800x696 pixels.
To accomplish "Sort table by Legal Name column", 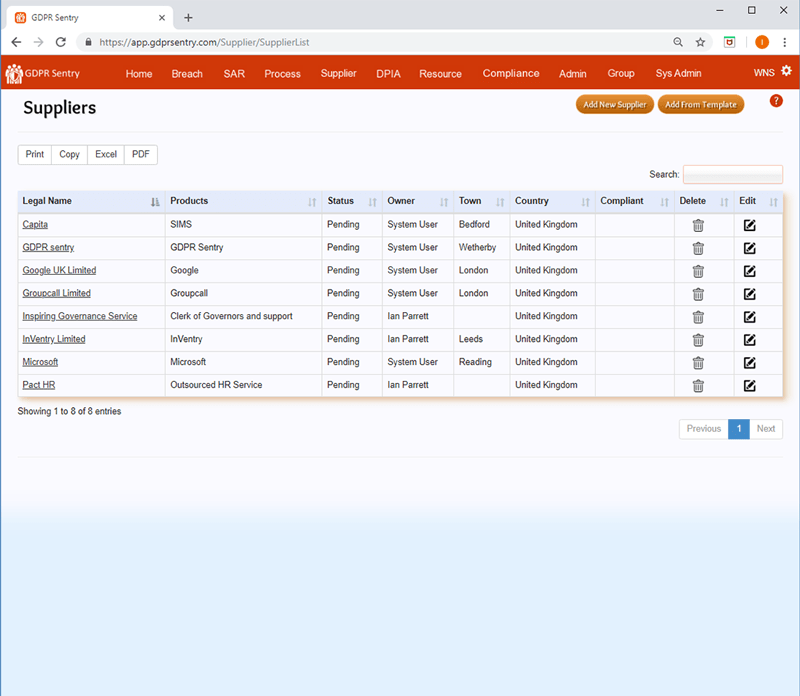I will pyautogui.click(x=91, y=201).
